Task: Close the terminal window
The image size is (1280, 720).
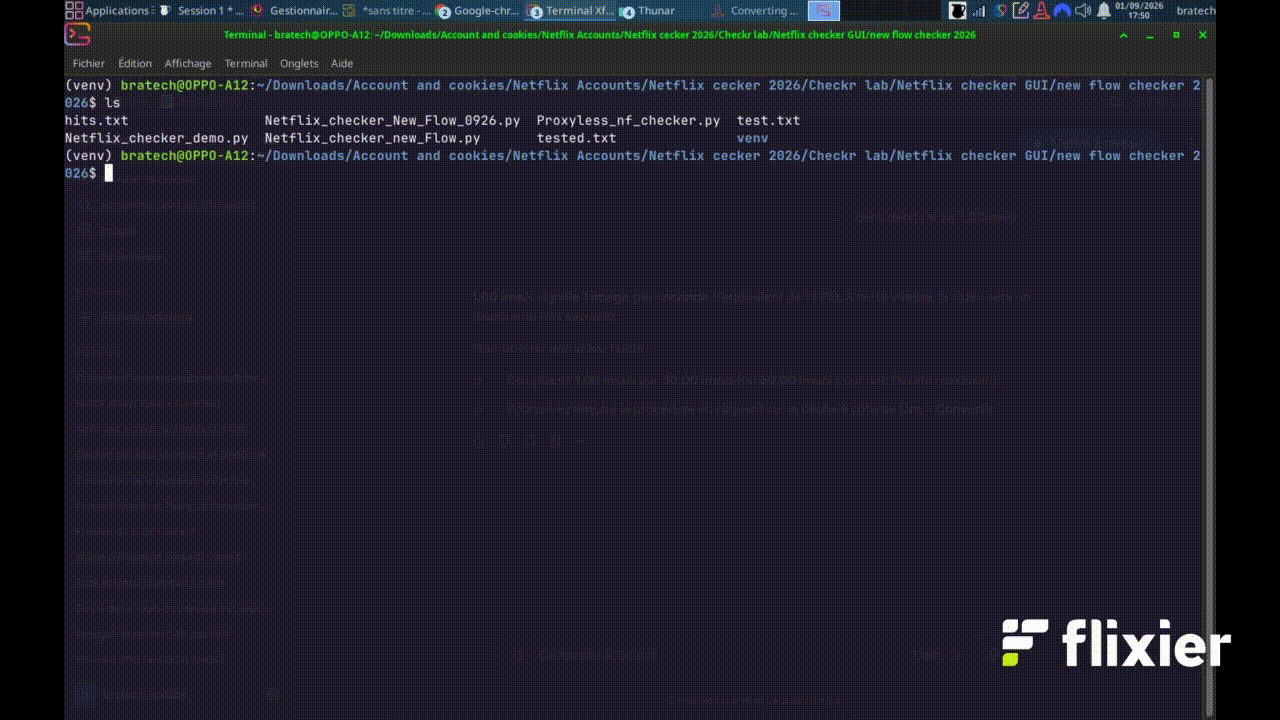Action: (1203, 35)
